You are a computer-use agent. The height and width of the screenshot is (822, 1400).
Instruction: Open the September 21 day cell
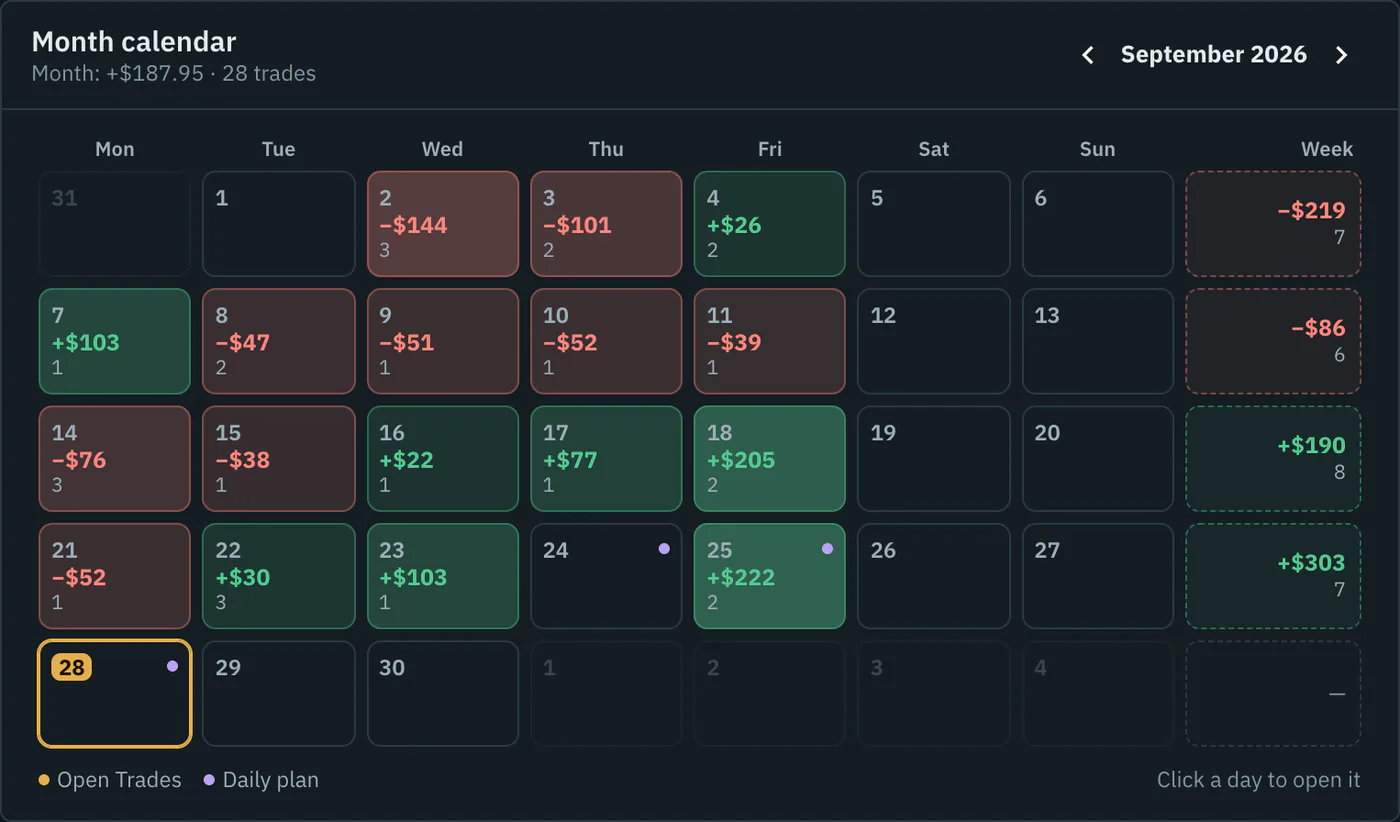(115, 576)
